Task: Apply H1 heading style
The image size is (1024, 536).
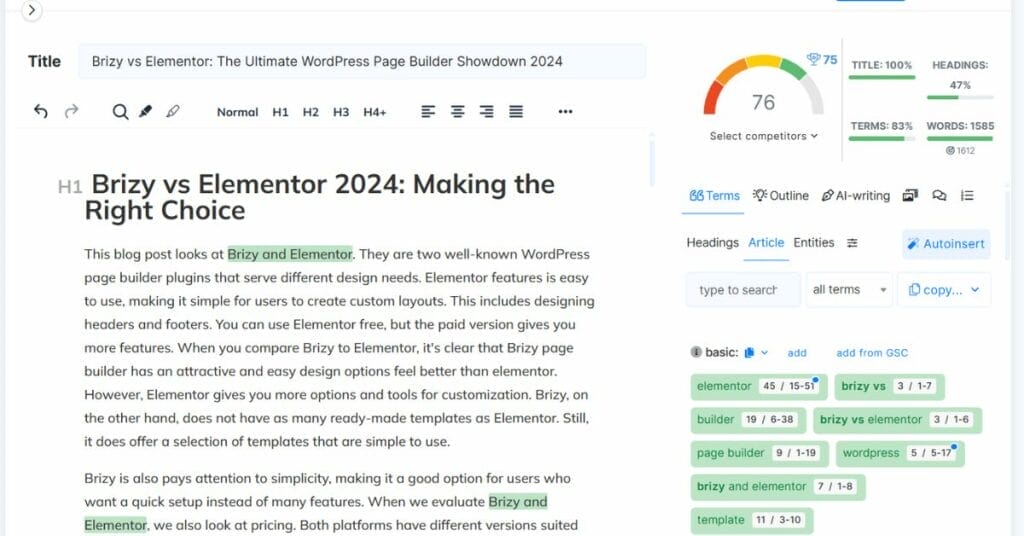Action: (280, 112)
